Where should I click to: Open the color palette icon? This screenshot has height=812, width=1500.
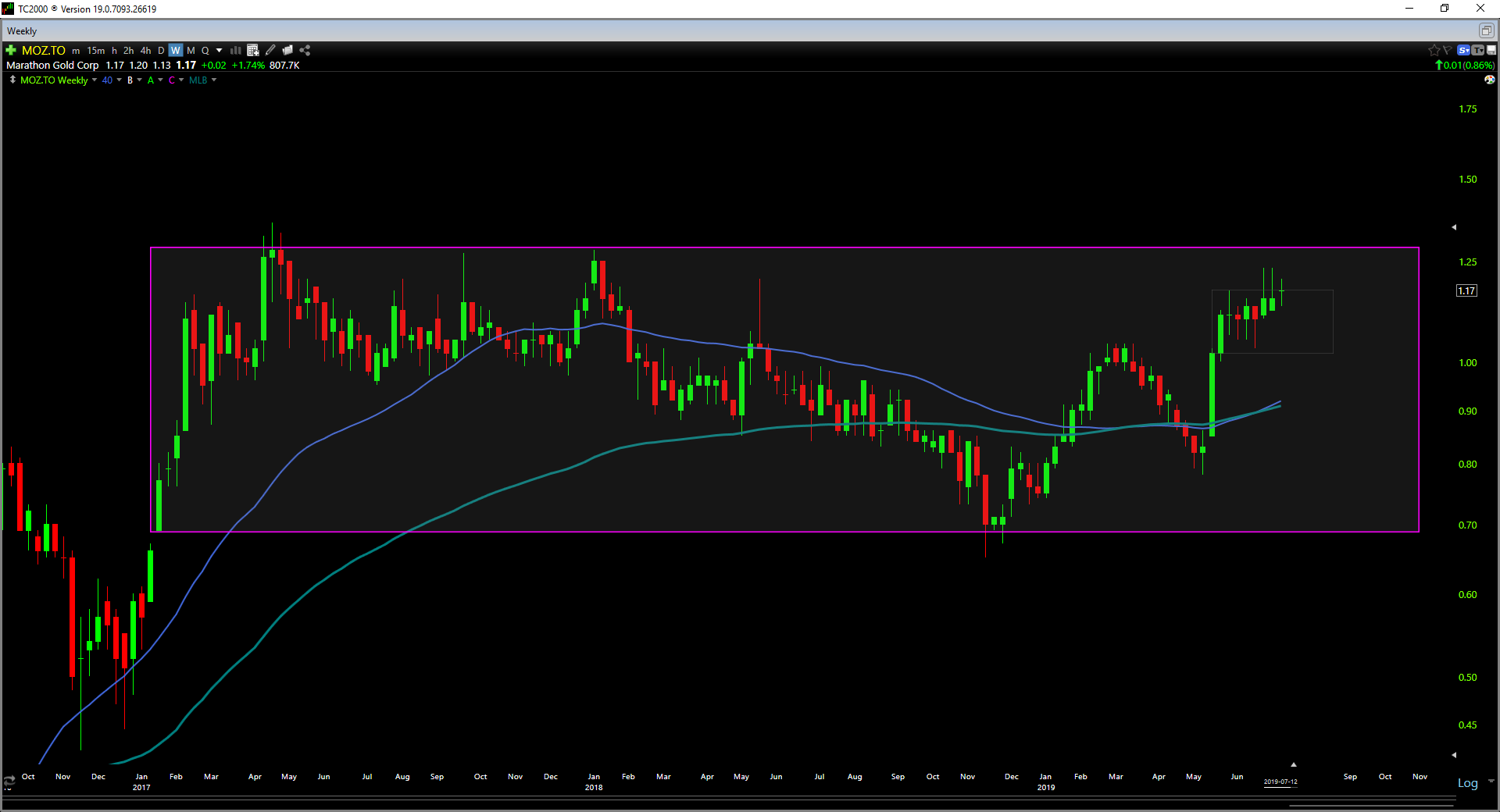[1490, 80]
